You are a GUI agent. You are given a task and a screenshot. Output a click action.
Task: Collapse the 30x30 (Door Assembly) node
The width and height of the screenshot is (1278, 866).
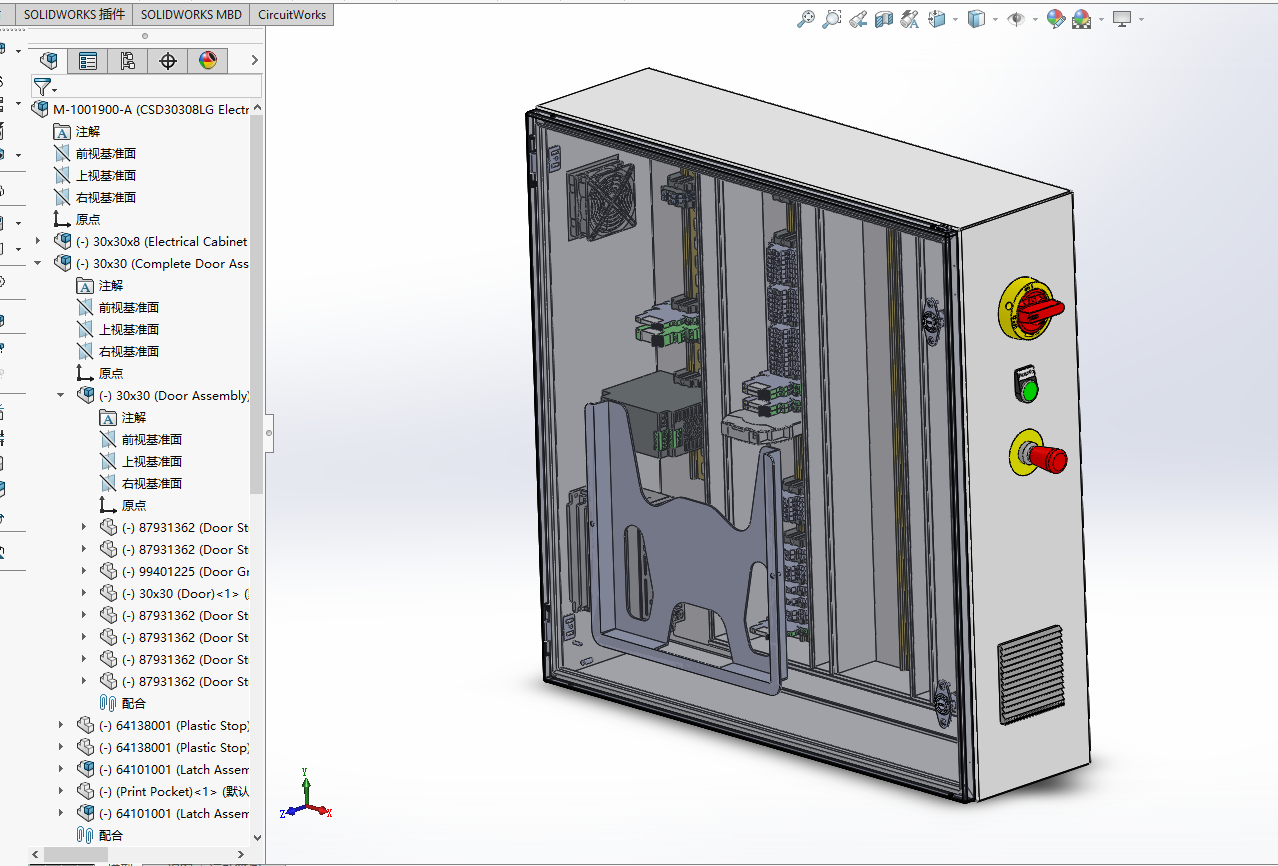pyautogui.click(x=62, y=395)
